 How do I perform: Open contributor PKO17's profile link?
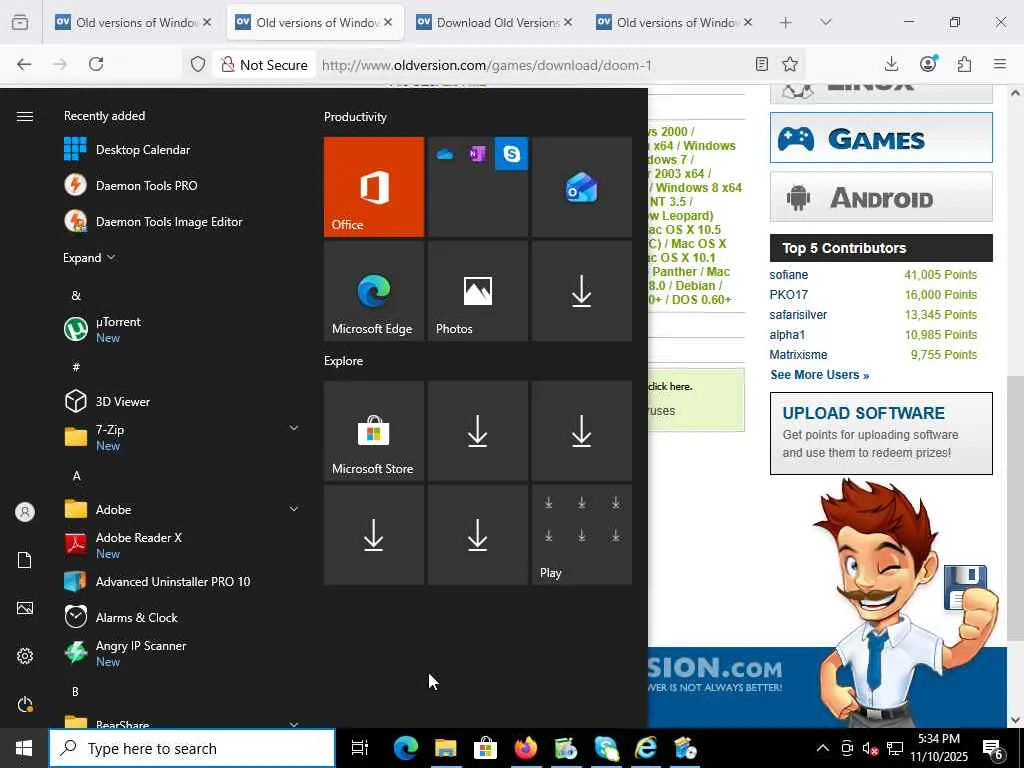click(x=788, y=295)
